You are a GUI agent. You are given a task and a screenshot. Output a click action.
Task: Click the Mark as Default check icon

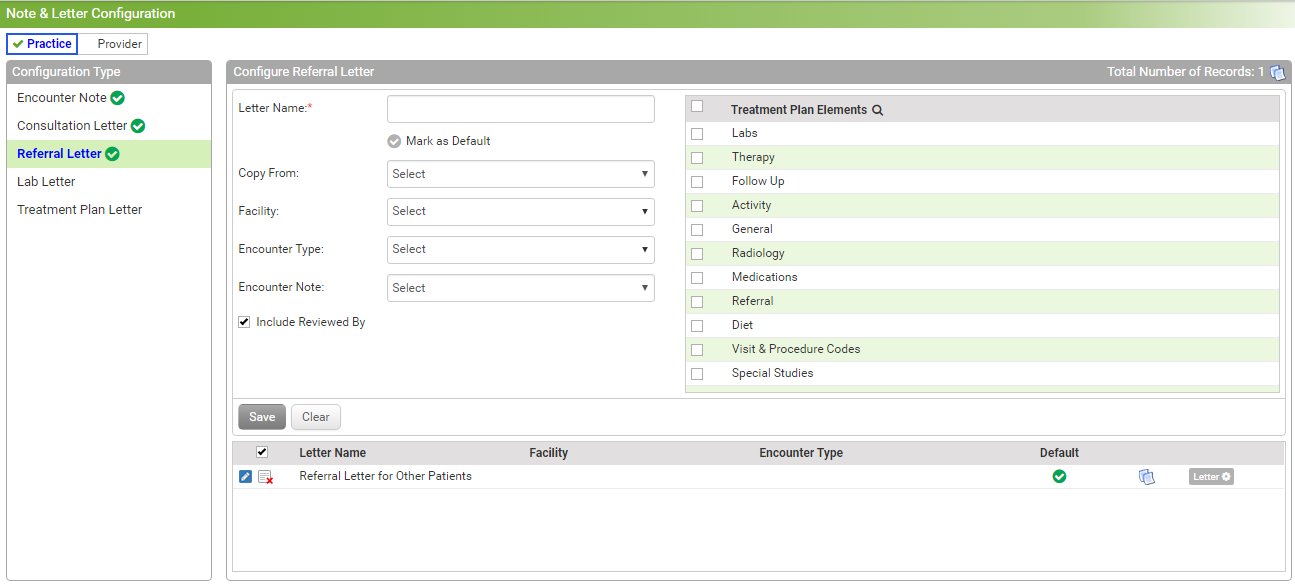pos(394,141)
